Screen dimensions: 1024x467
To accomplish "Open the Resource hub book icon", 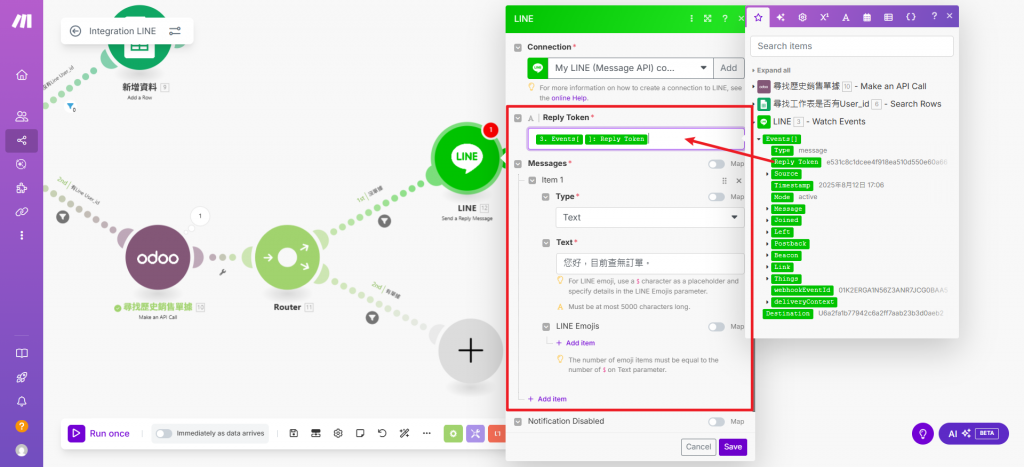I will click(22, 353).
